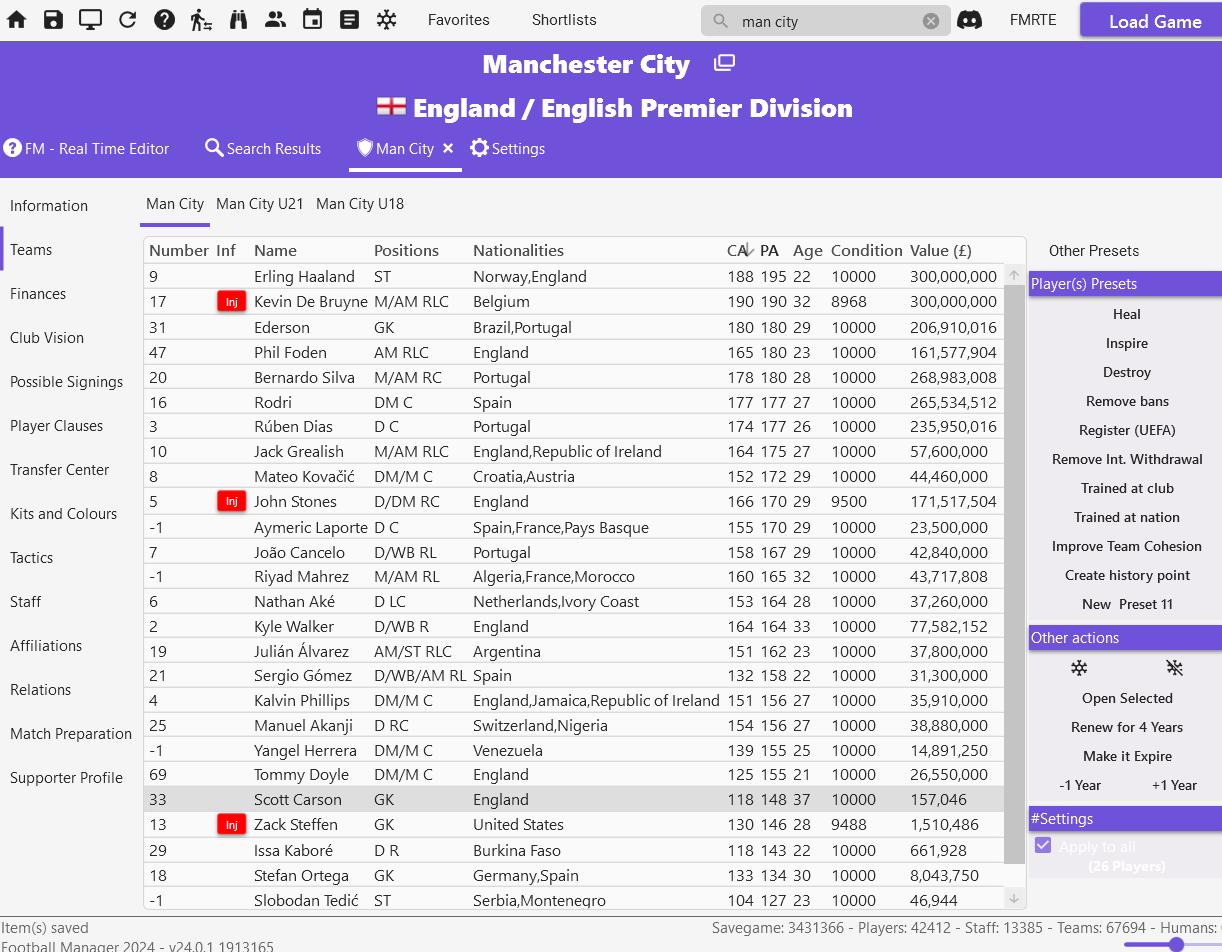The width and height of the screenshot is (1222, 952).
Task: Click the player table scroll up arrow
Action: [1014, 274]
